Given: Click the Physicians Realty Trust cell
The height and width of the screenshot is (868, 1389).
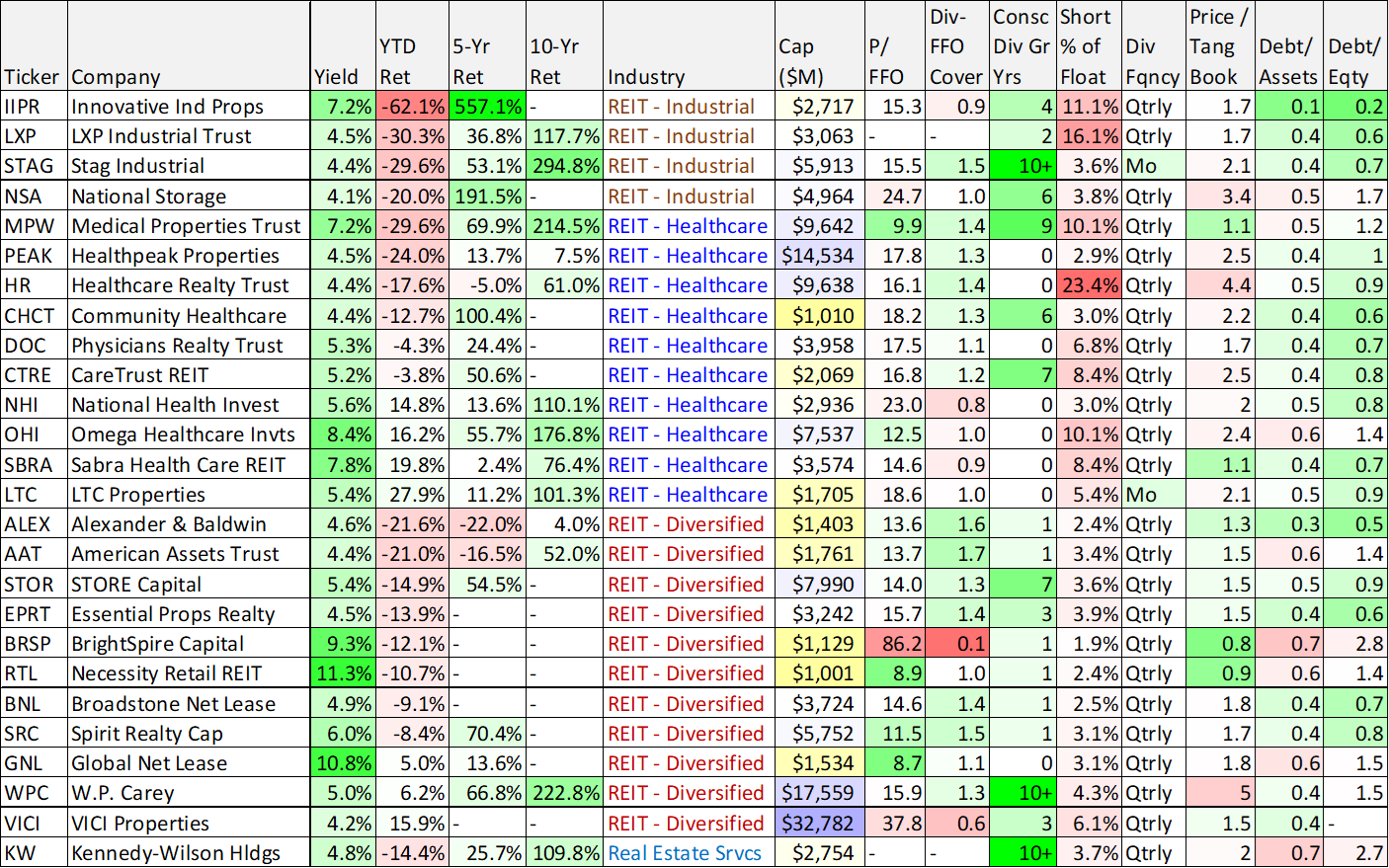Looking at the screenshot, I should (188, 346).
